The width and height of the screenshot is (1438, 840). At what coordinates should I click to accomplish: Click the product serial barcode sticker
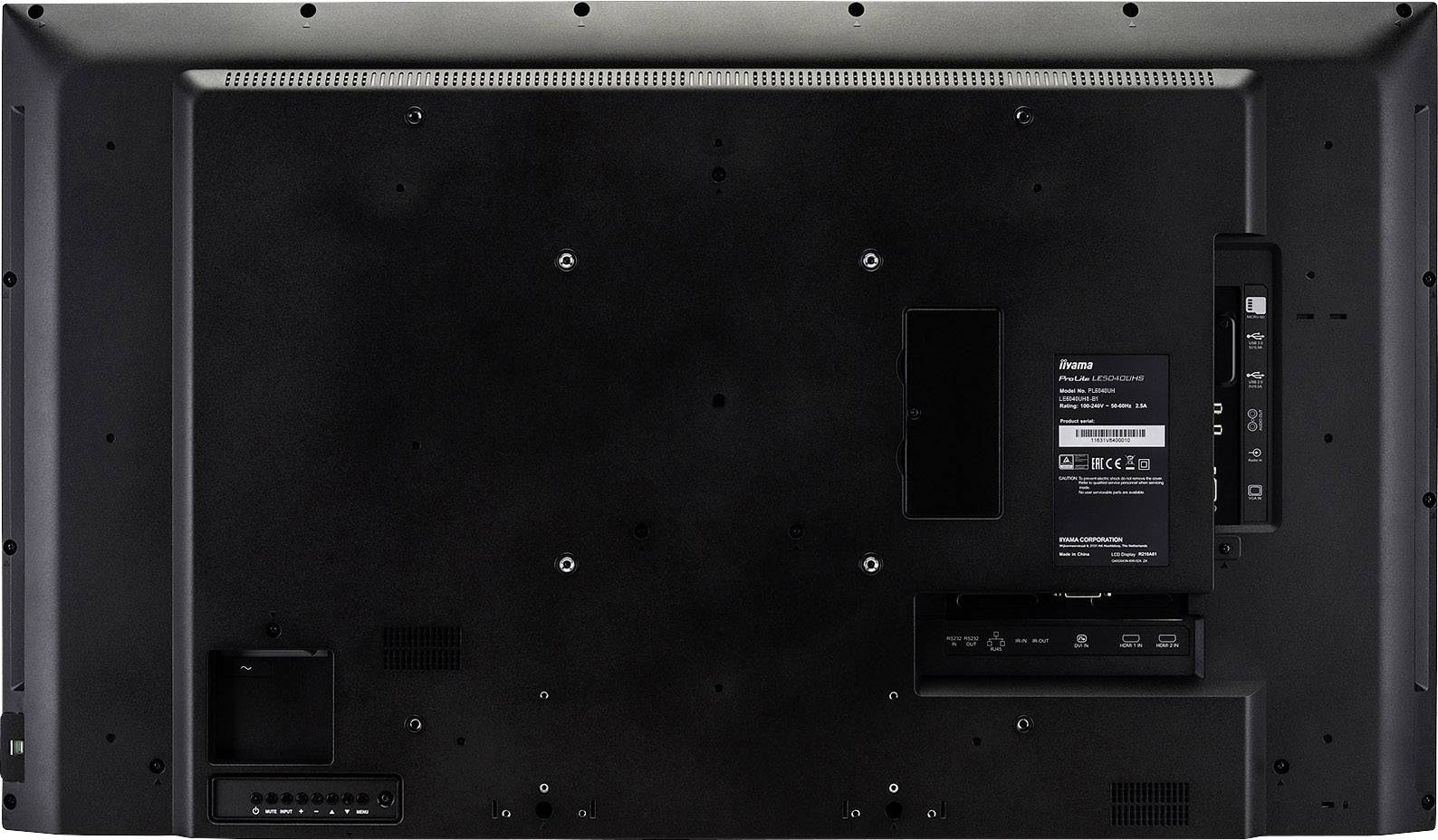pyautogui.click(x=1111, y=435)
